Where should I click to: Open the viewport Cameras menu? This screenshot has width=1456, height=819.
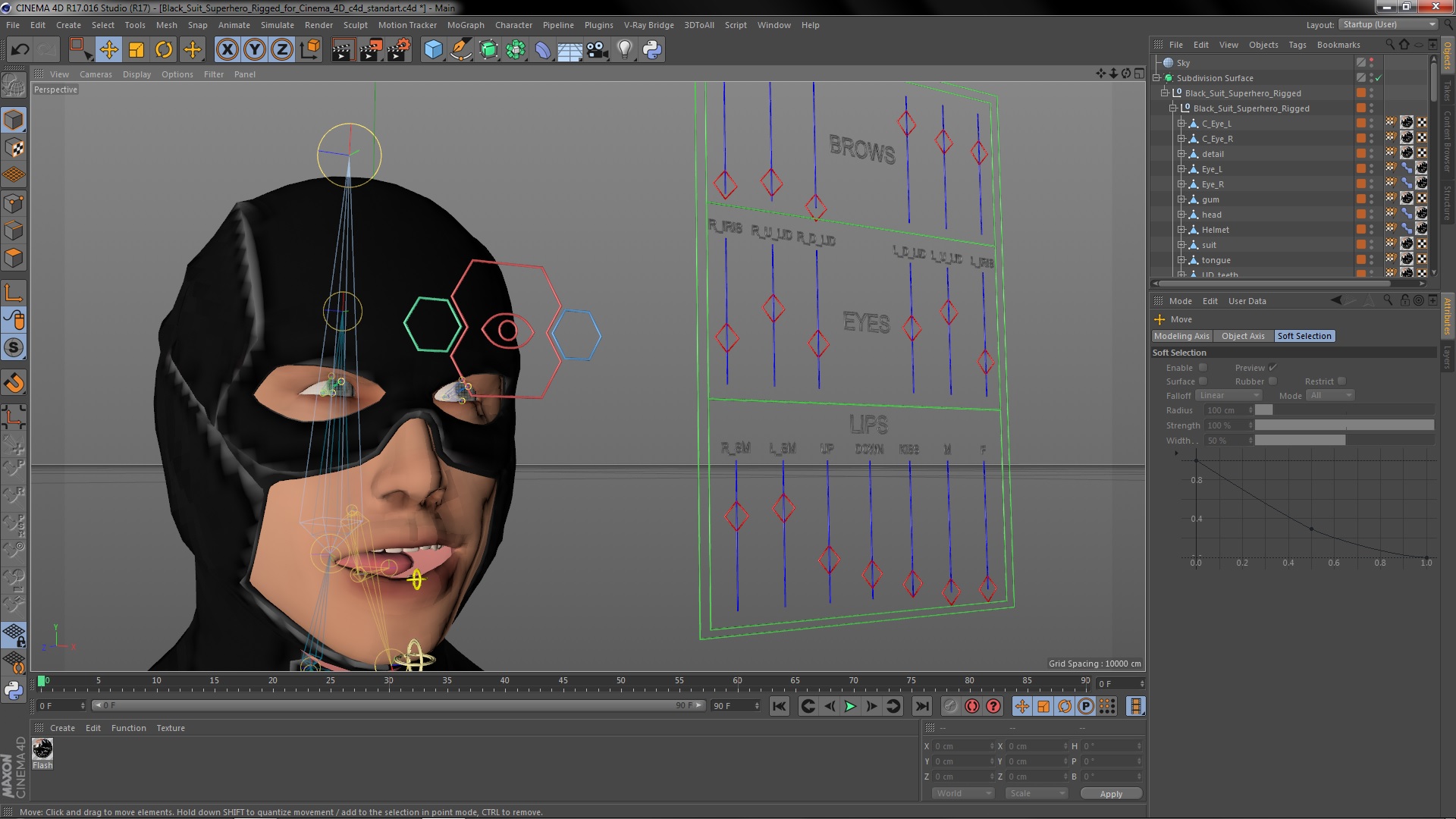(96, 74)
